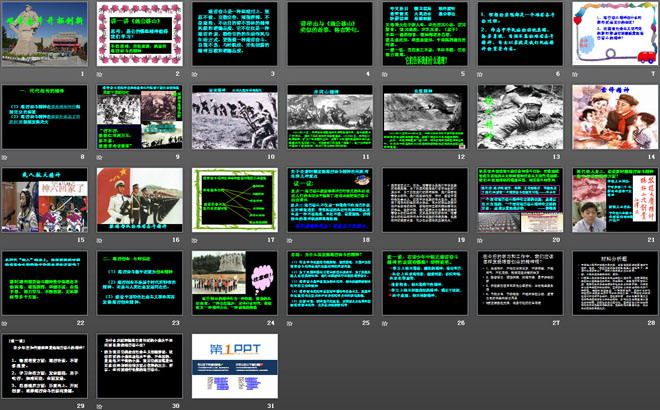Image resolution: width=660 pixels, height=410 pixels.
Task: Select slide 6 thumbnail
Action: (520, 34)
